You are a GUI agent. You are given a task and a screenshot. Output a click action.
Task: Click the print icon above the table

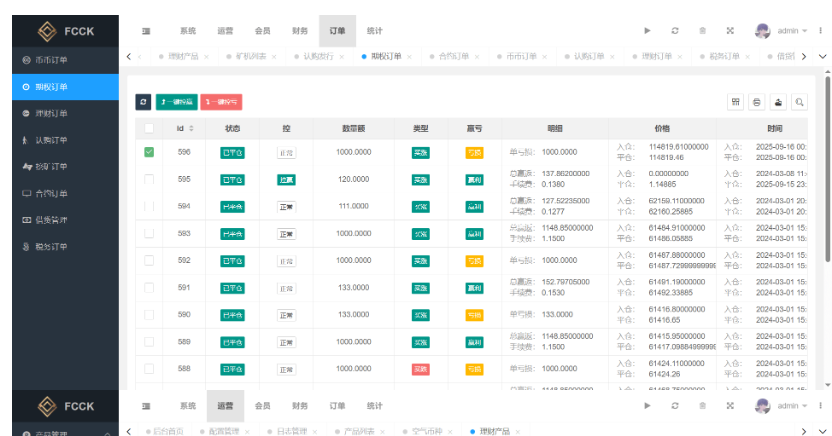click(x=757, y=102)
